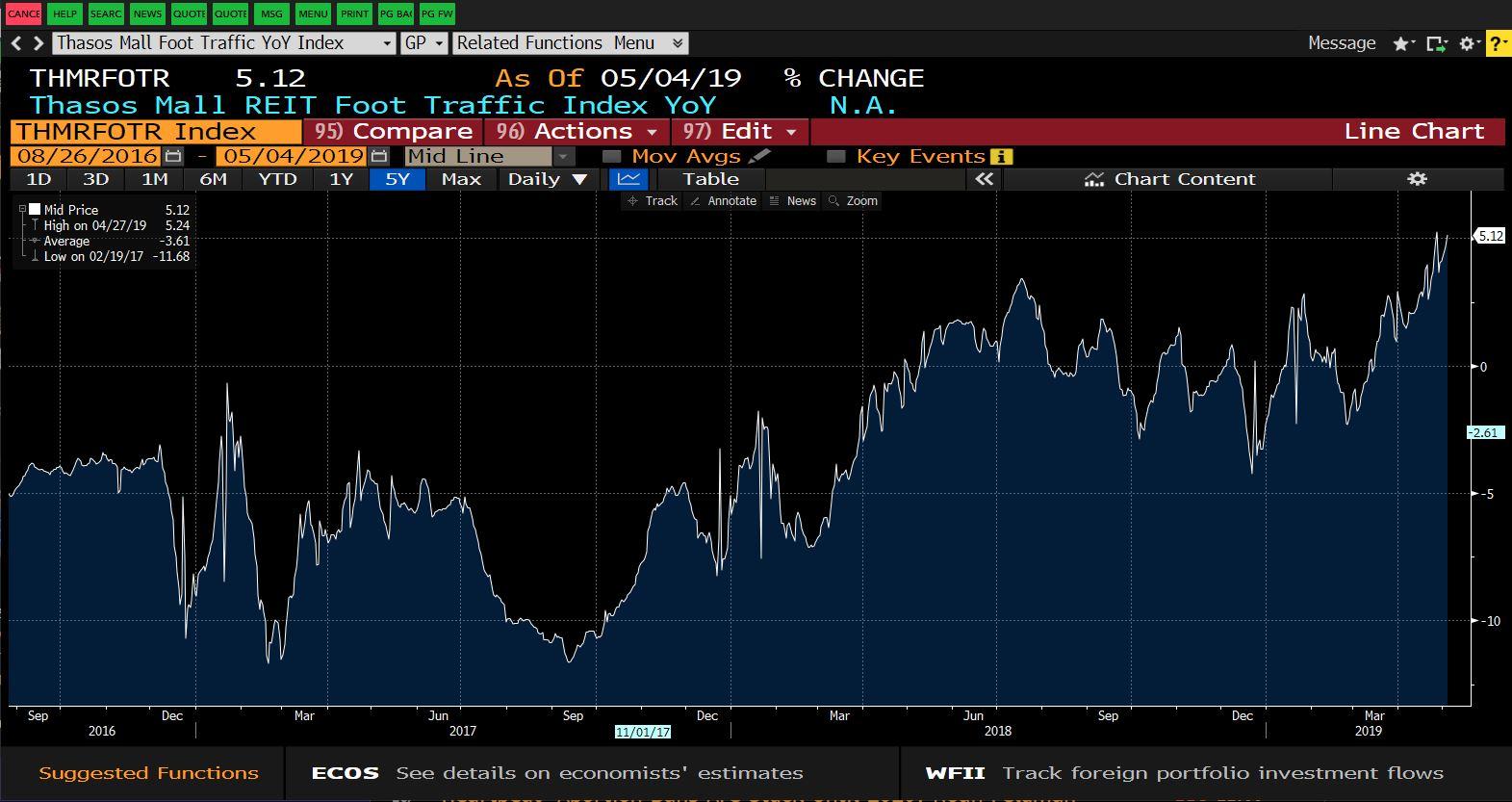Go forward with the right arrow

(38, 43)
